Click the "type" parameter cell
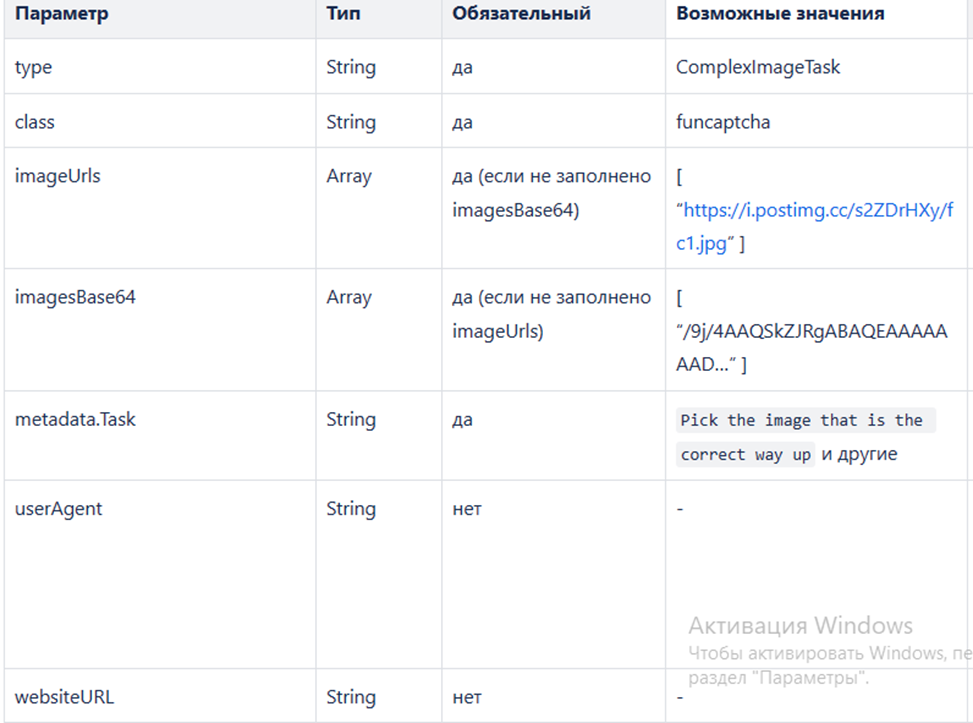The image size is (973, 723). pos(33,68)
